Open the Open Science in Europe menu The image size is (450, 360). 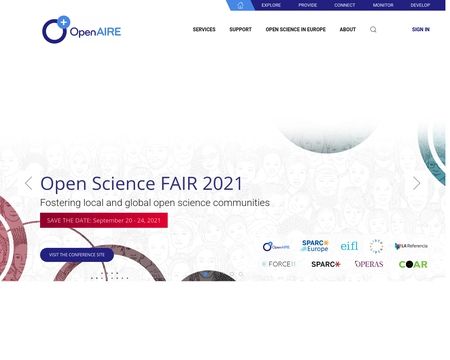coord(296,29)
